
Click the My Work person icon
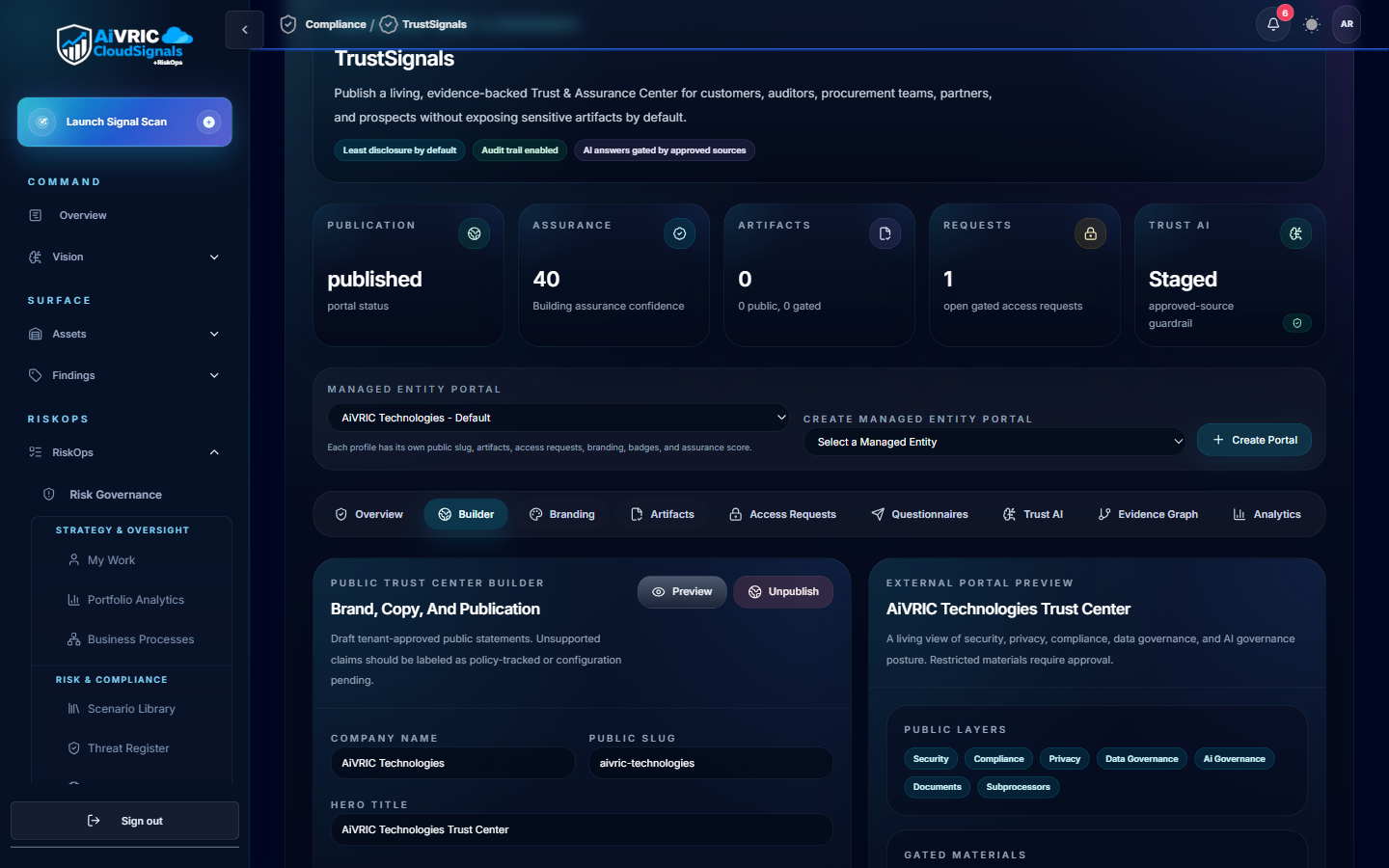point(73,559)
